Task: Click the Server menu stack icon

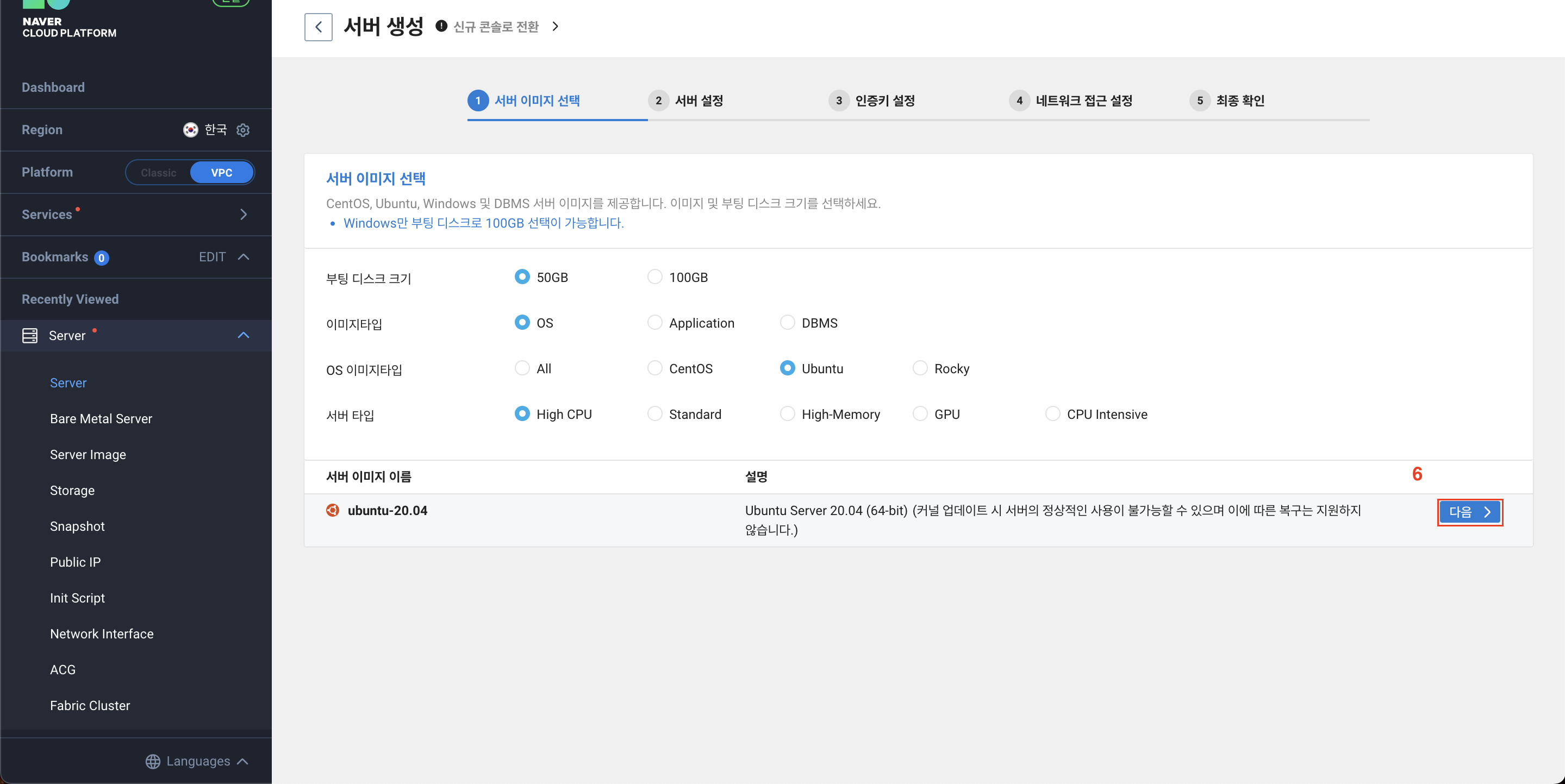Action: pyautogui.click(x=30, y=335)
